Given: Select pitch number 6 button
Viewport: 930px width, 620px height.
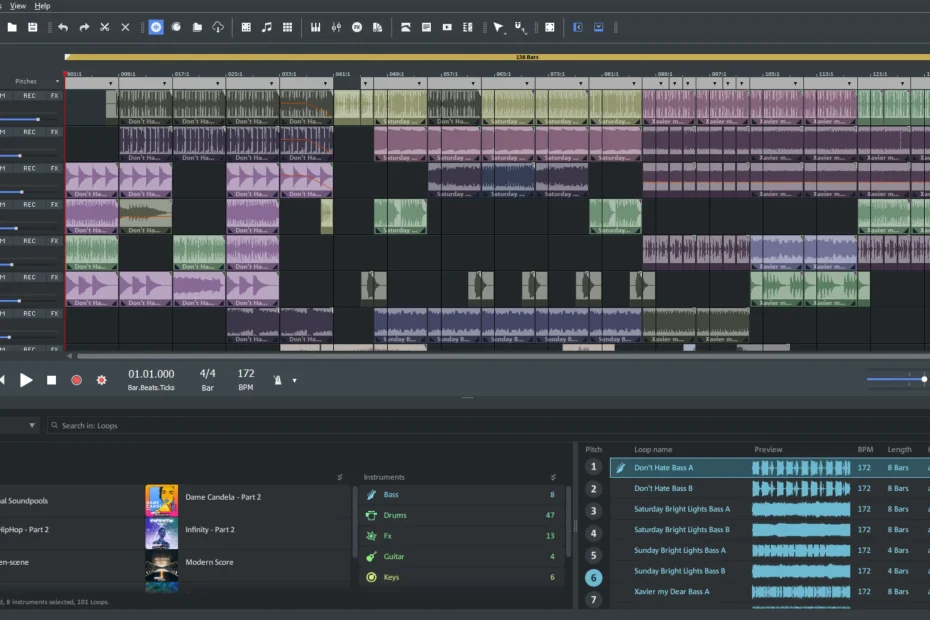Looking at the screenshot, I should 593,577.
